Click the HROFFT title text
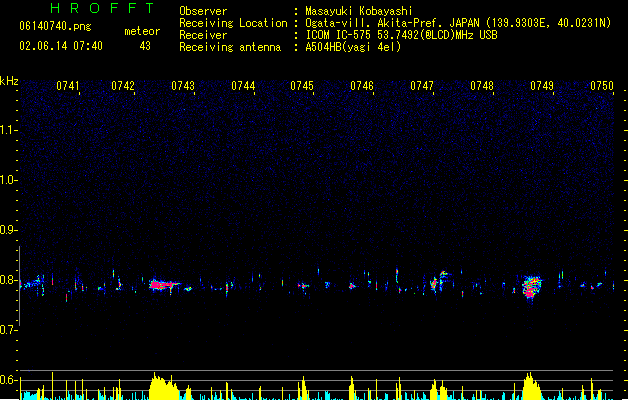Screen dimensions: 629x400 [102, 8]
